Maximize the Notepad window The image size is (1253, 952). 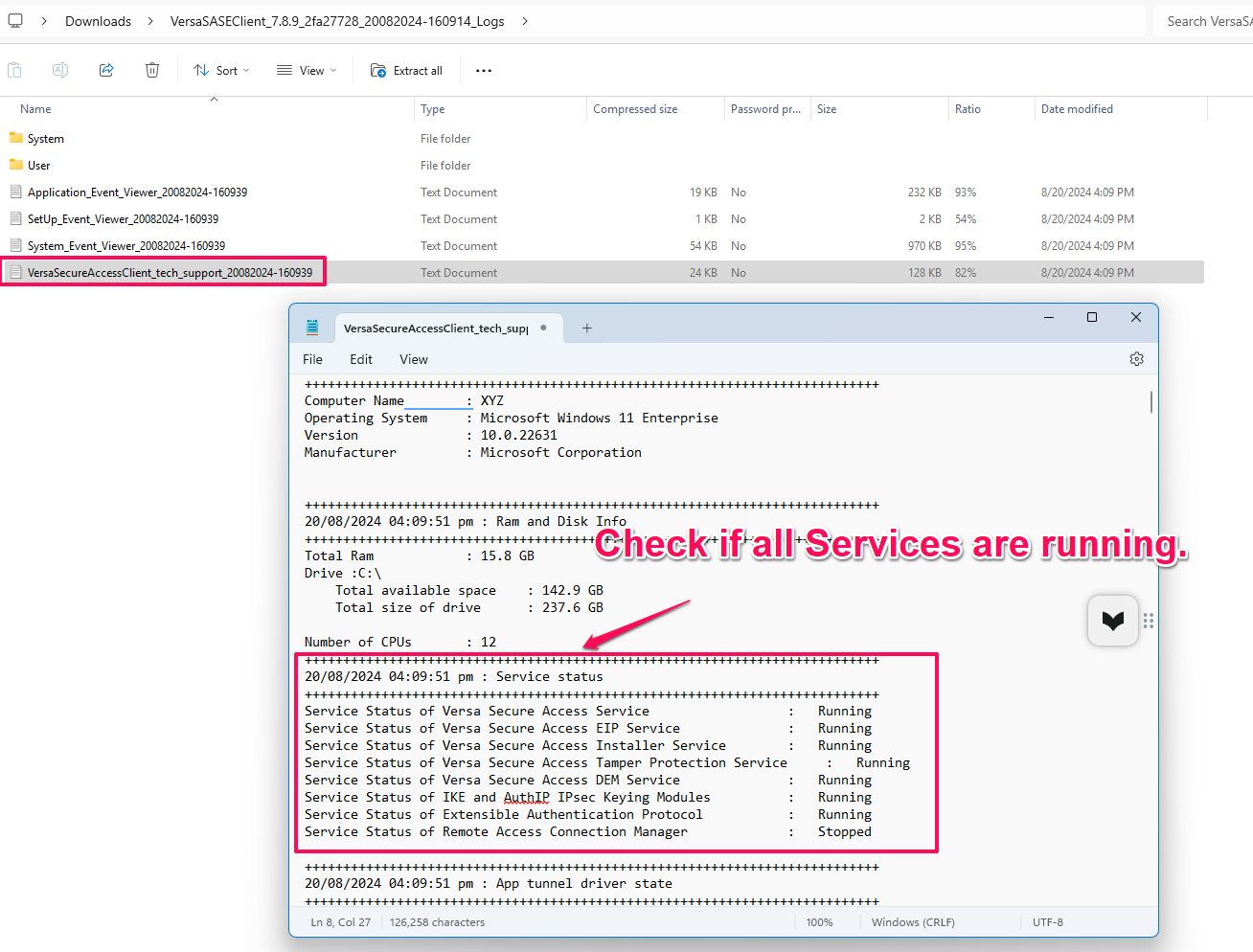coord(1092,317)
